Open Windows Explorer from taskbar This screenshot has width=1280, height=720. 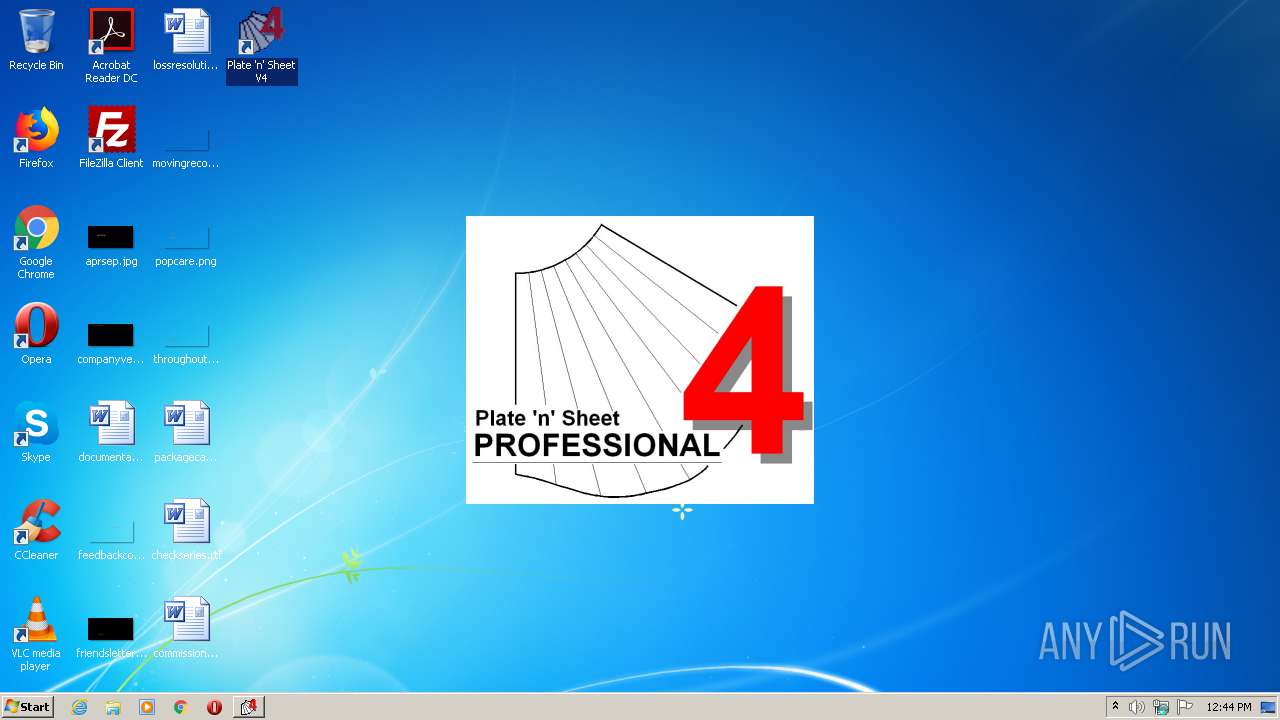tap(113, 707)
